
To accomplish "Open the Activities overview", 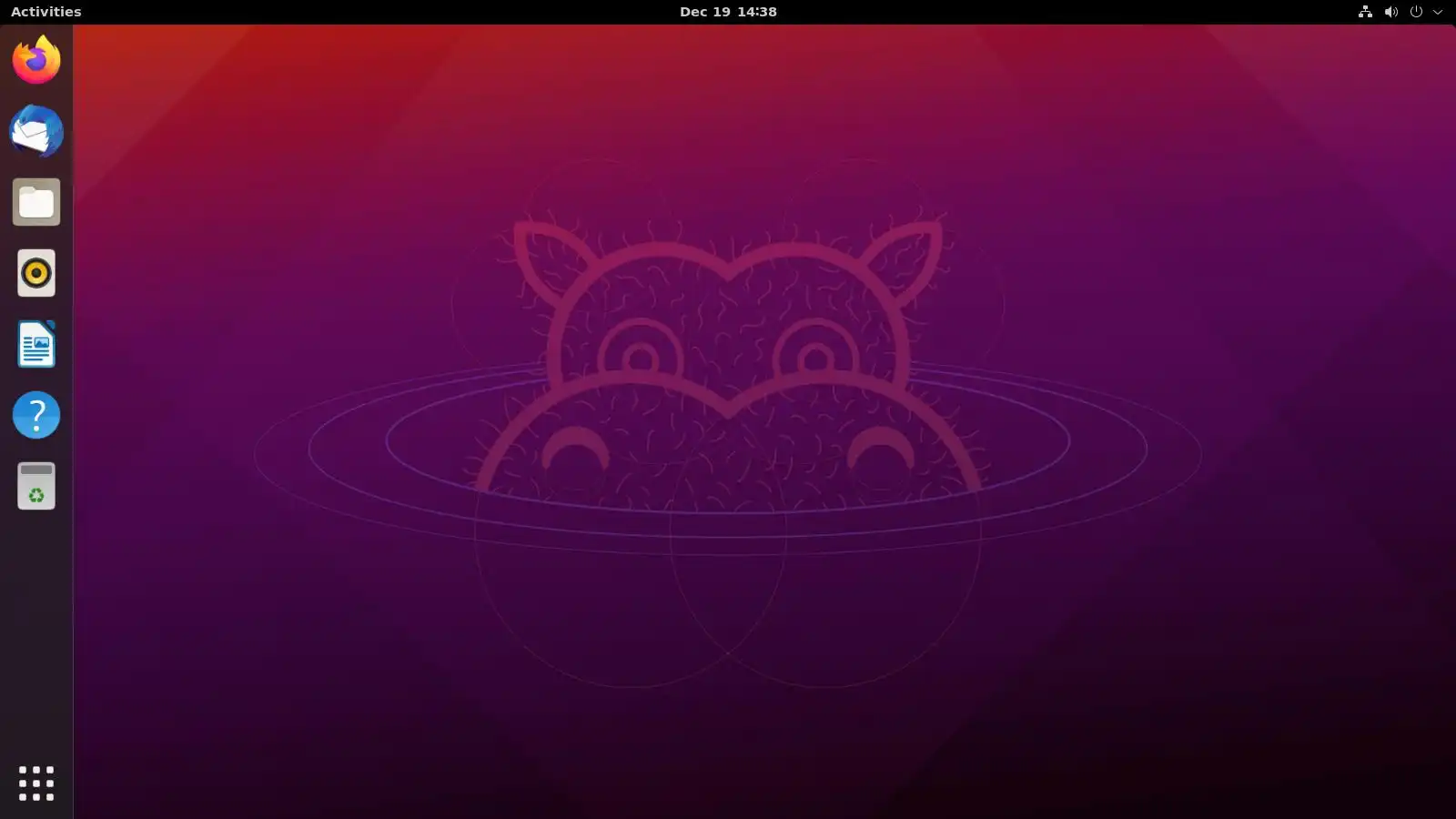I will (x=46, y=12).
